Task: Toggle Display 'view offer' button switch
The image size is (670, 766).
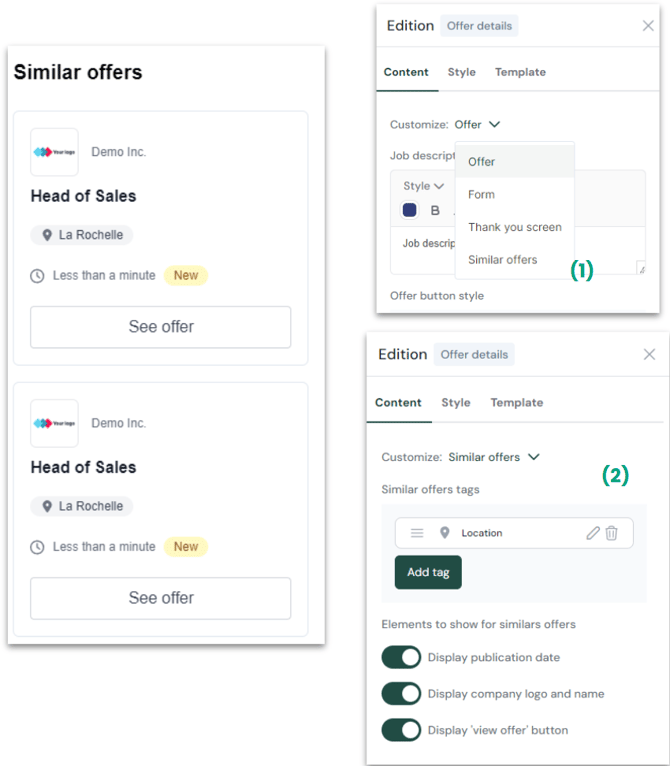Action: (x=401, y=730)
